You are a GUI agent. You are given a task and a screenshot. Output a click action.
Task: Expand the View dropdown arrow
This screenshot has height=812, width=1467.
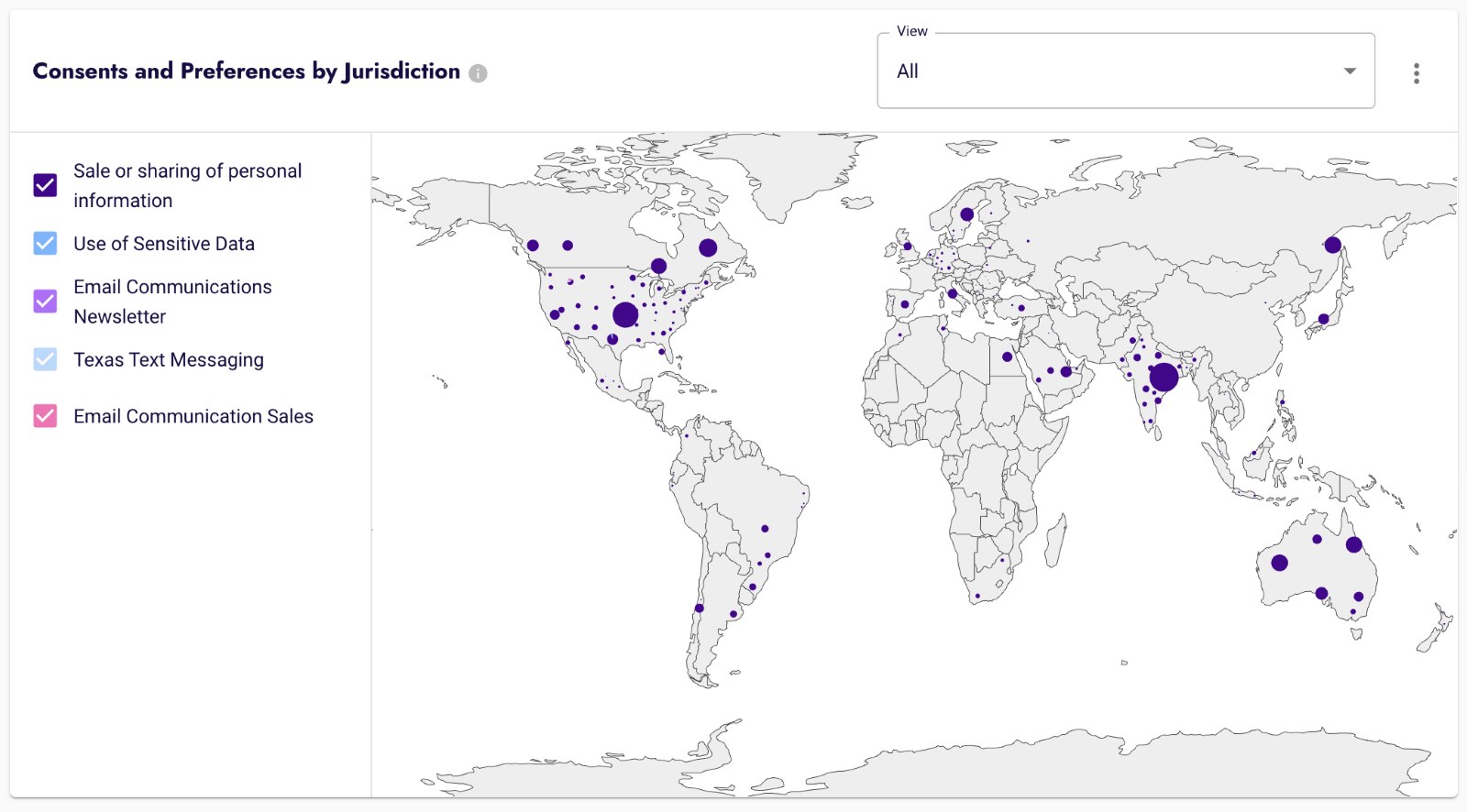click(x=1350, y=71)
